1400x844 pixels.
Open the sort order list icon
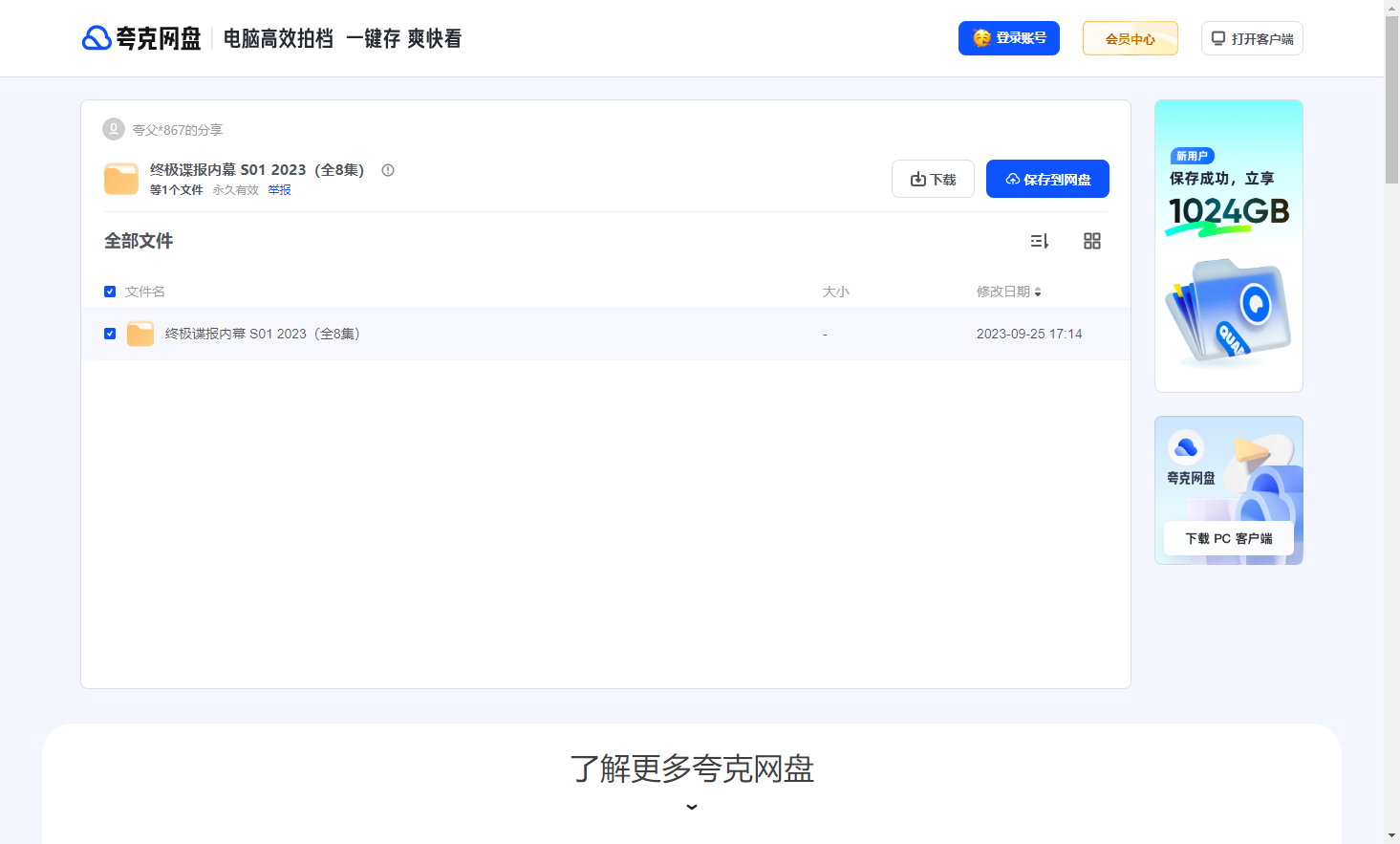tap(1040, 241)
